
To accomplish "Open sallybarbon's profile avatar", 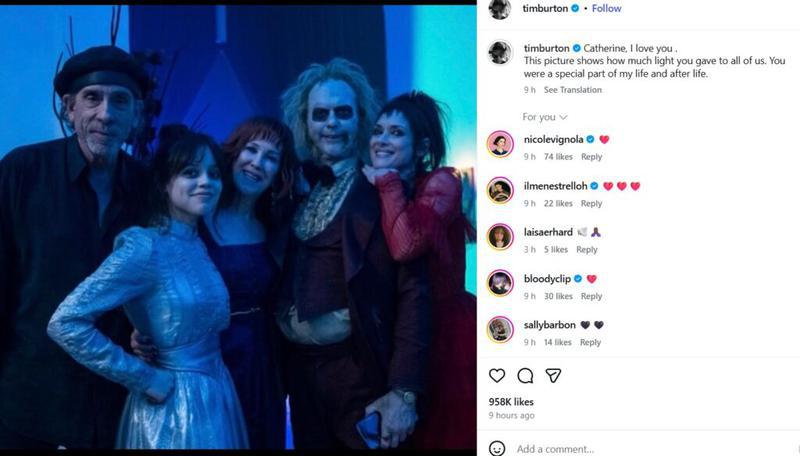I will pyautogui.click(x=500, y=330).
